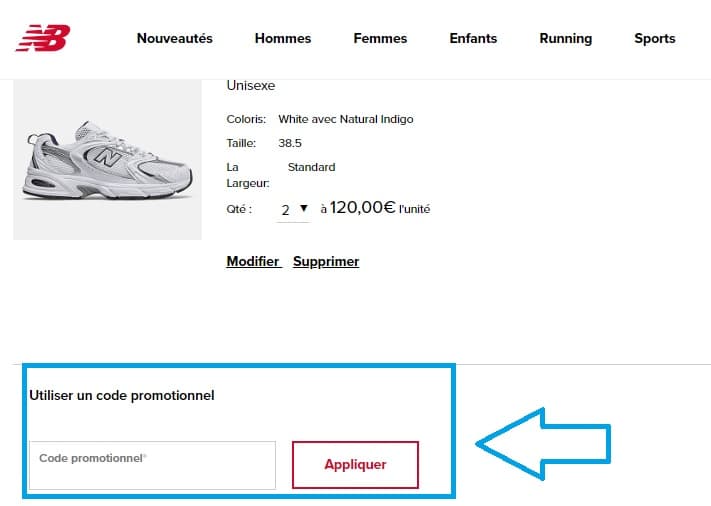Click the blue arrow pointing left

(x=544, y=442)
